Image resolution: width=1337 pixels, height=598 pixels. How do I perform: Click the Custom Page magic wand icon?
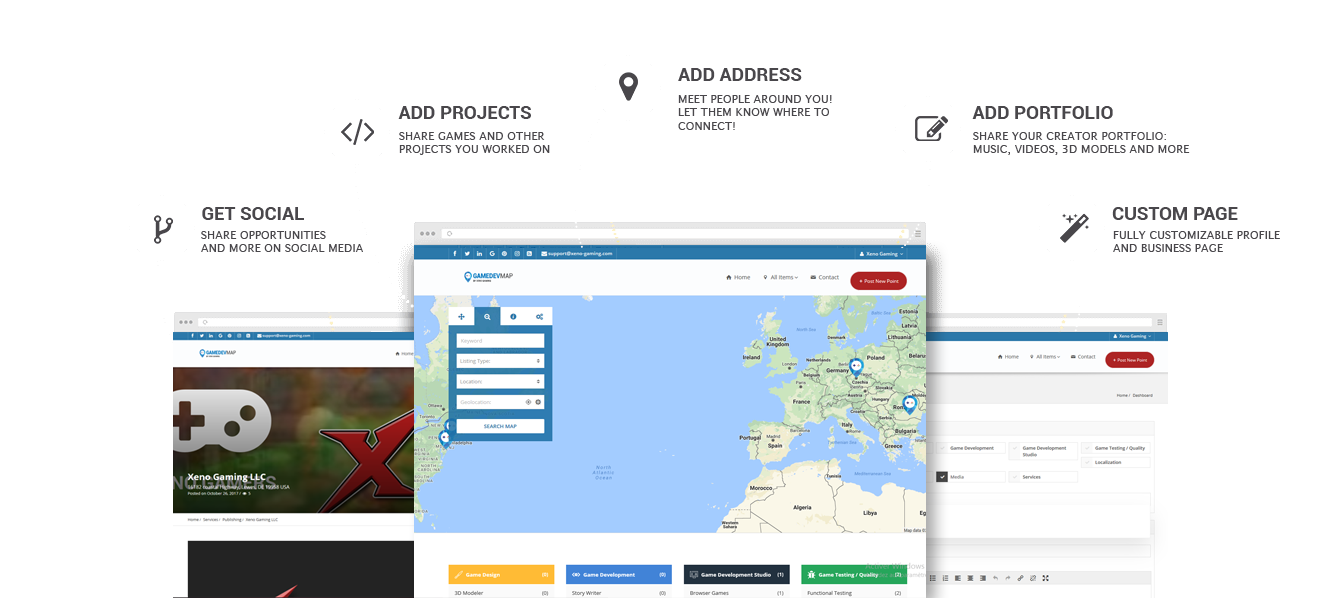tap(1075, 227)
